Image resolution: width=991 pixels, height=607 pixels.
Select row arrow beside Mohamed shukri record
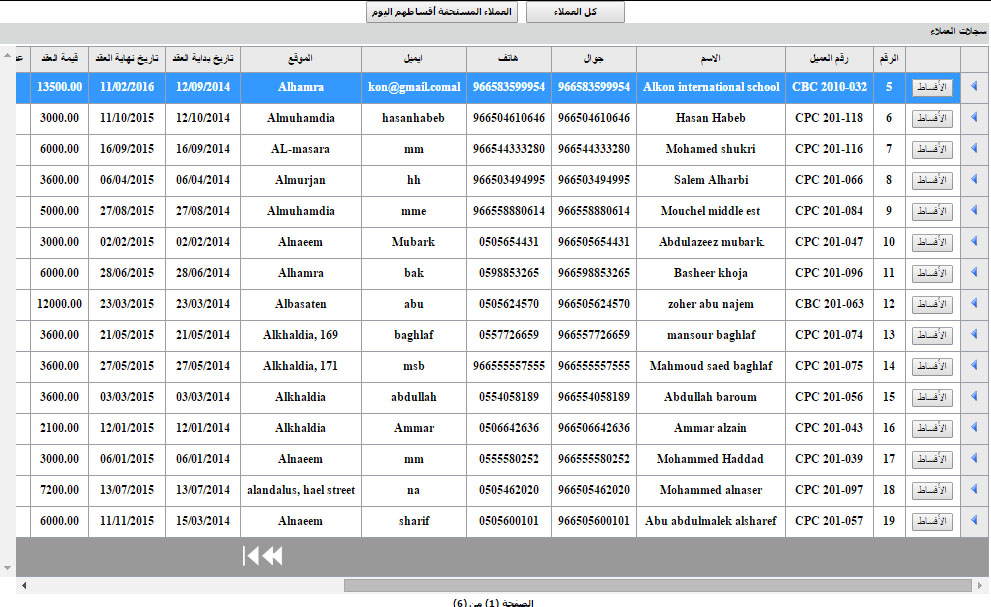974,149
